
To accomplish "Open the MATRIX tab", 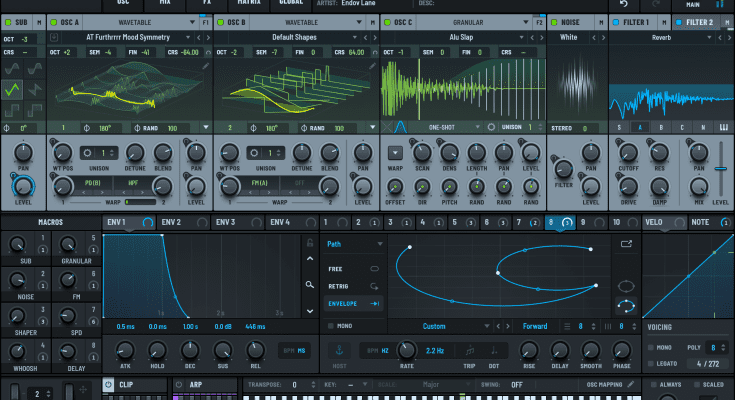I will (x=249, y=3).
